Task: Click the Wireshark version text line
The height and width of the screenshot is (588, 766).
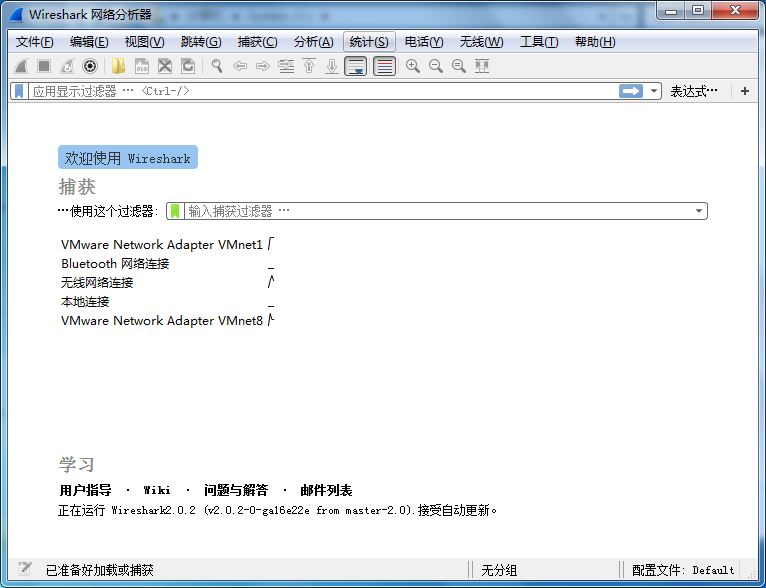Action: pyautogui.click(x=277, y=510)
